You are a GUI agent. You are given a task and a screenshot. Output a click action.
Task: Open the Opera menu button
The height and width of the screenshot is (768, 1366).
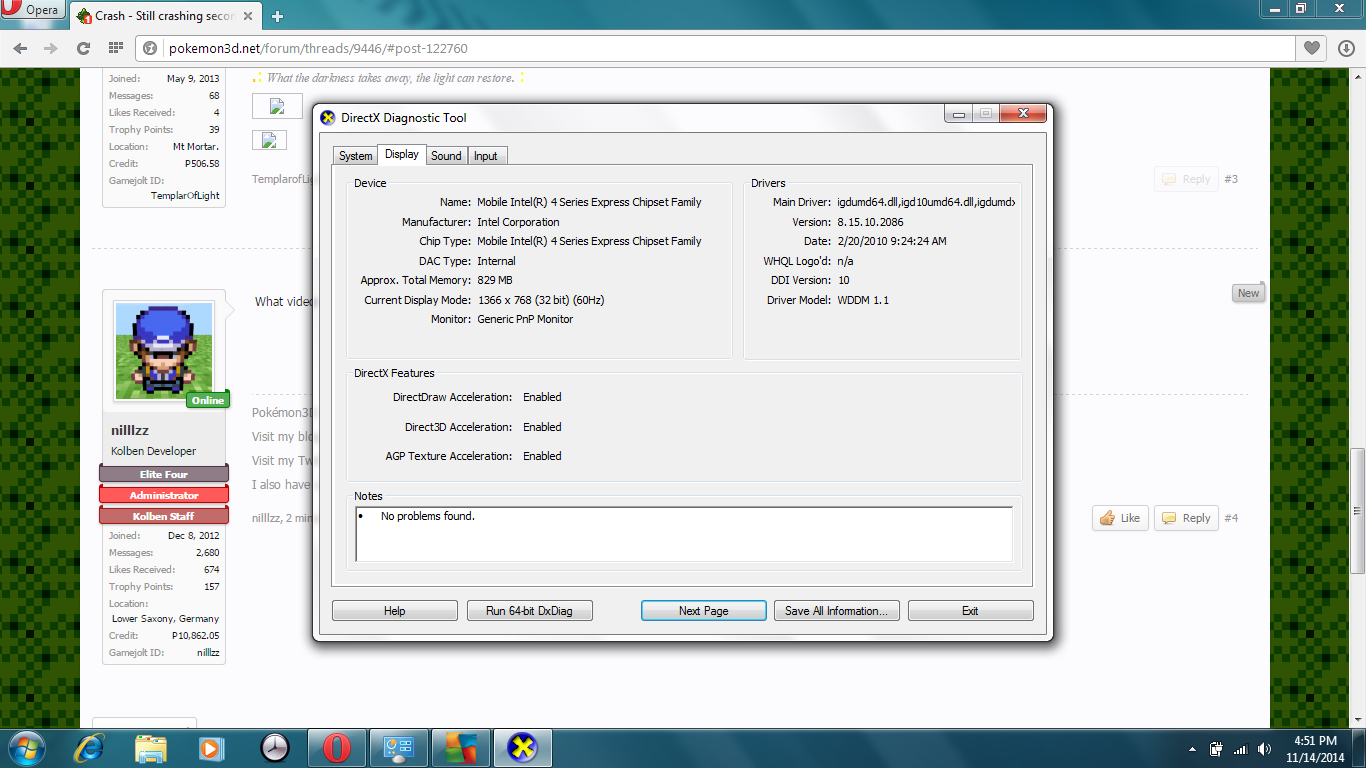[x=33, y=11]
